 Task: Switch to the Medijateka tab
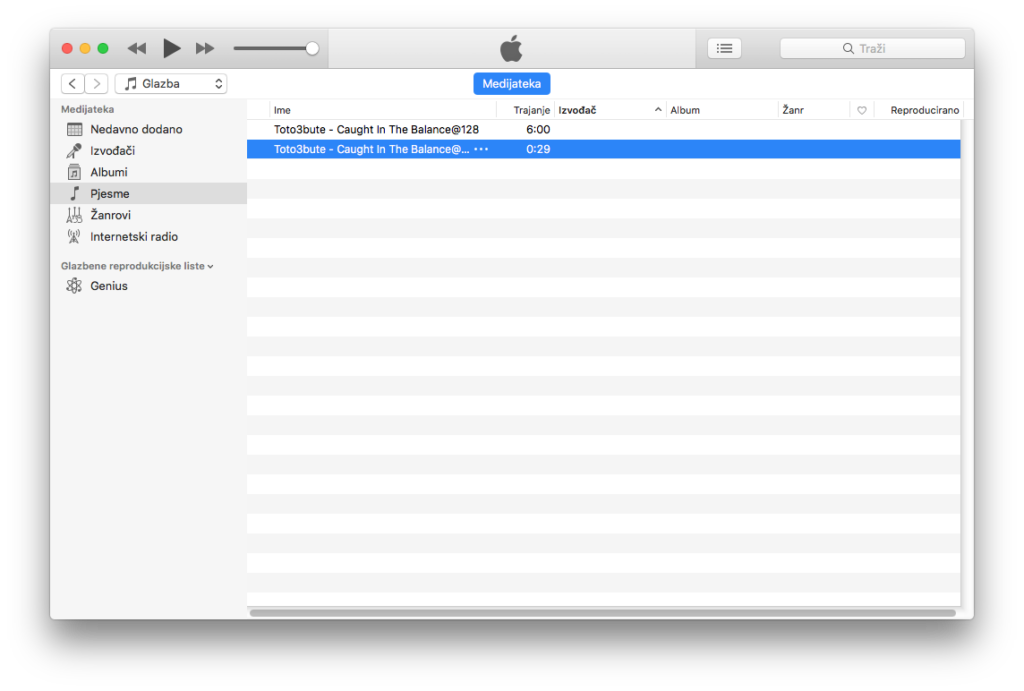point(511,84)
